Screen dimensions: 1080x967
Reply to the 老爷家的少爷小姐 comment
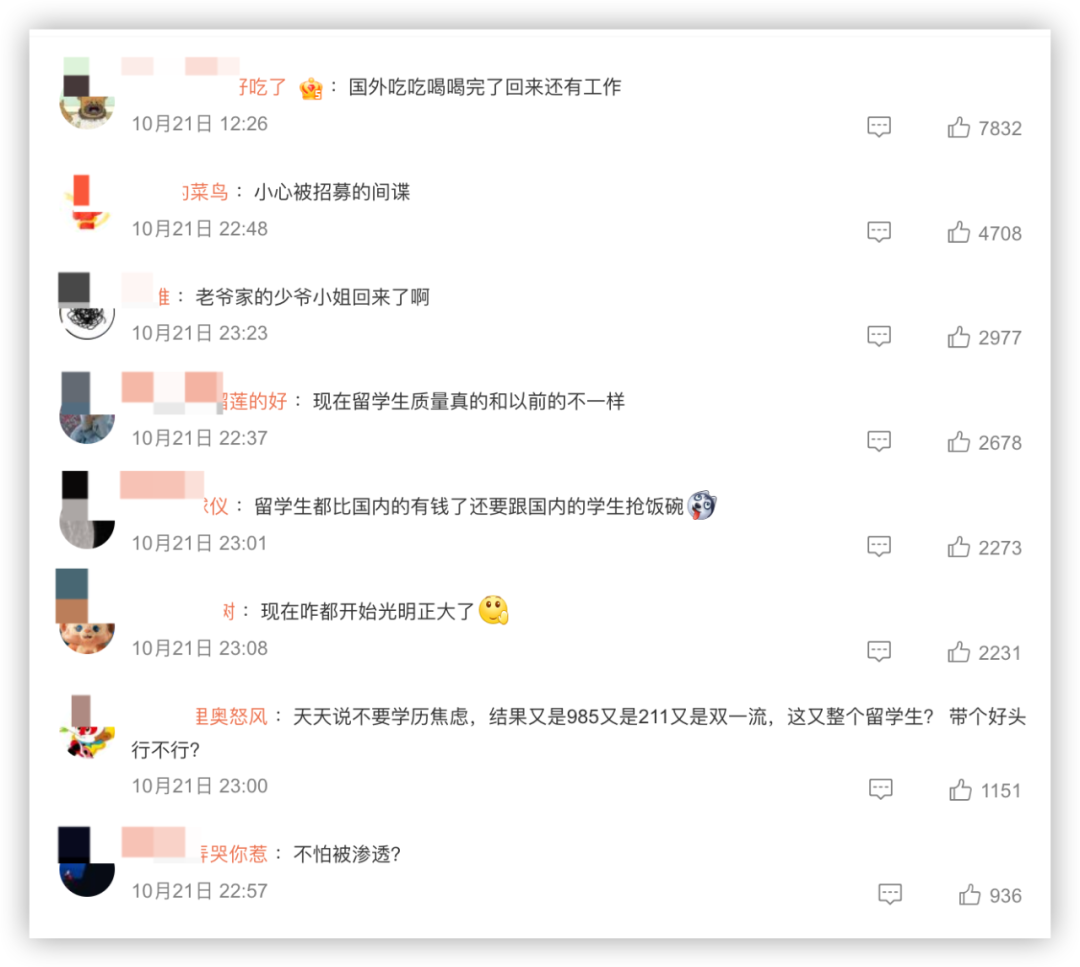pos(879,337)
